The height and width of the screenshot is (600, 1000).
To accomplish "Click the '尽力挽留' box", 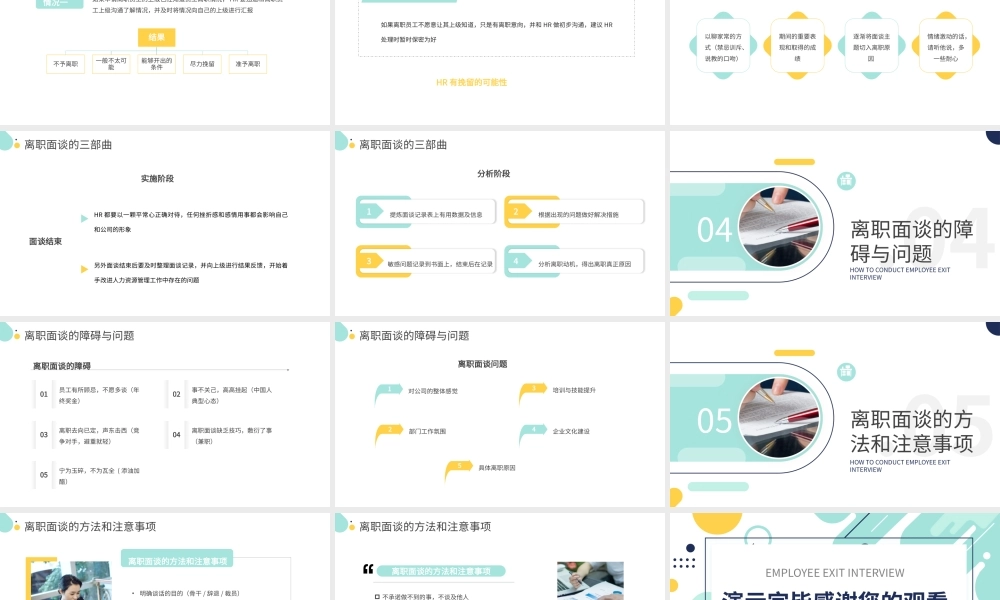I will [202, 64].
